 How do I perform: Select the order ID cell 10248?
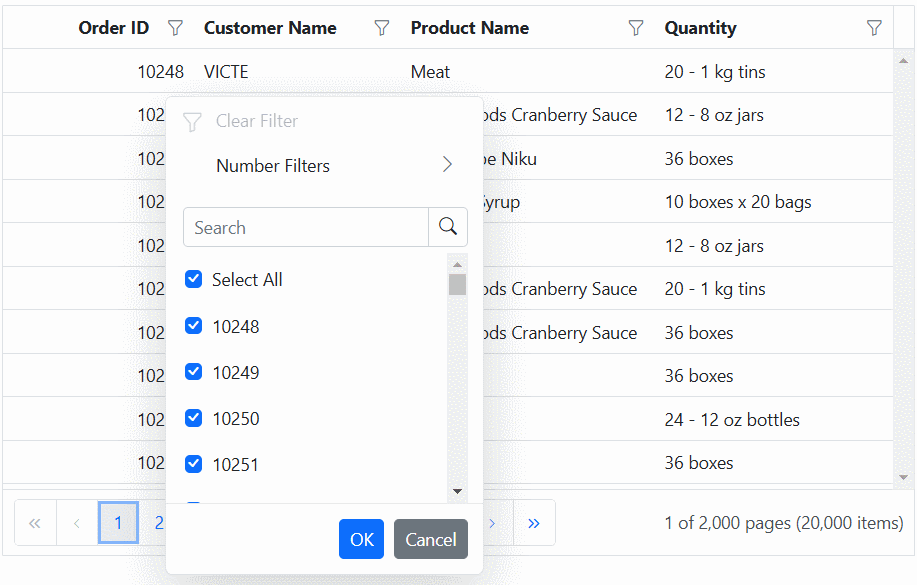[160, 72]
